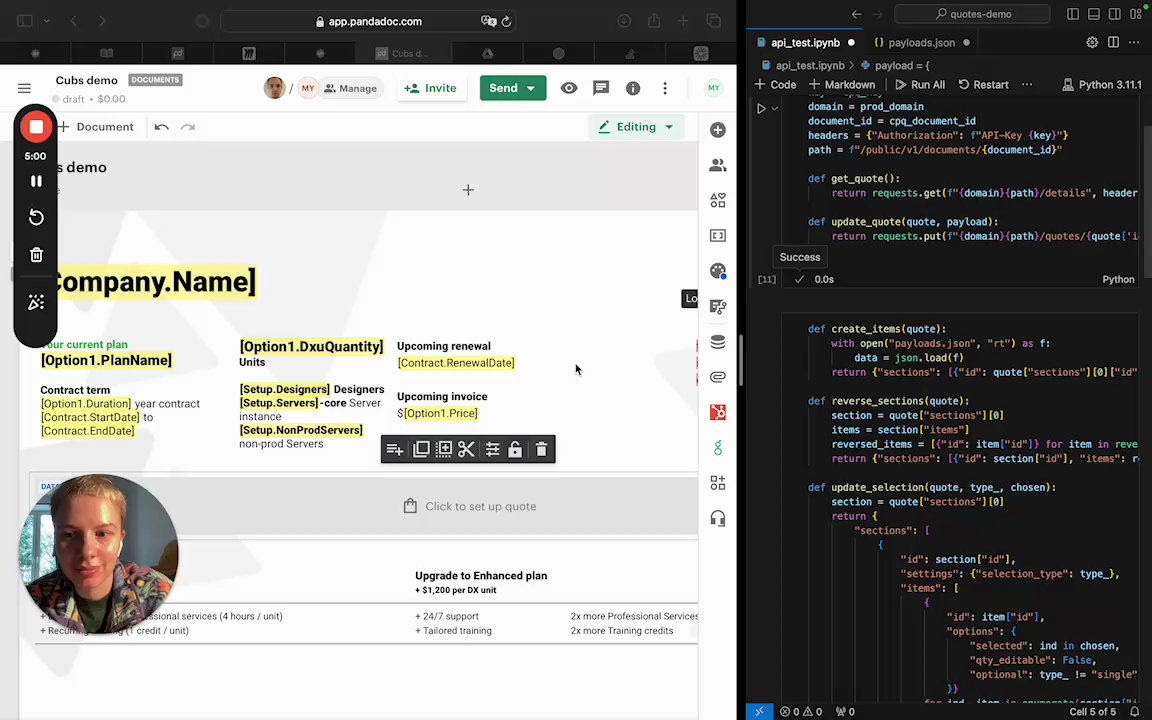Open the attachments paperclip icon in sidebar
1152x720 pixels.
(x=718, y=377)
